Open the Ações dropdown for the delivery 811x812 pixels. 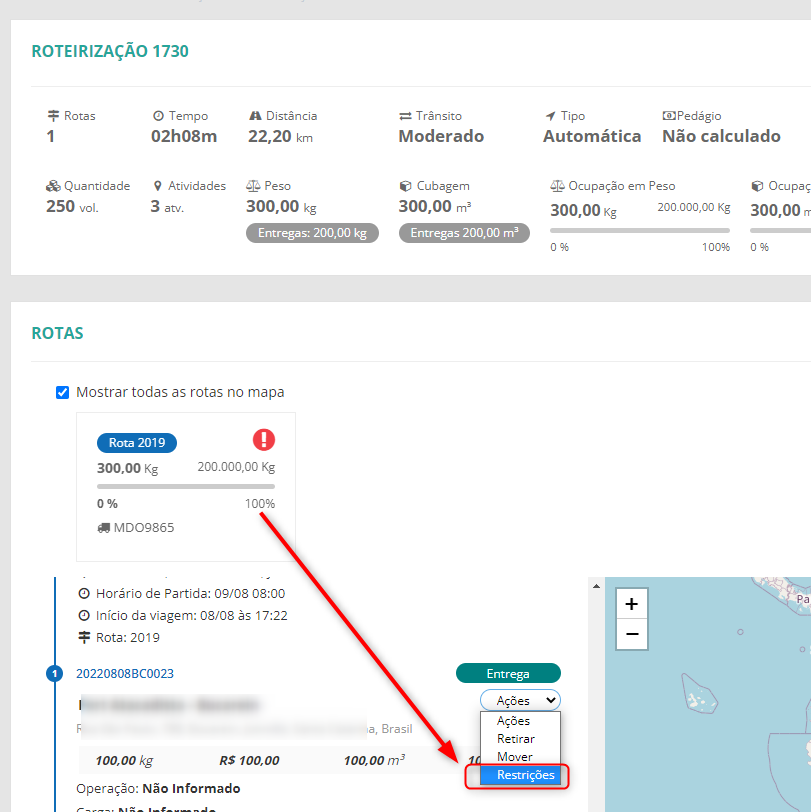click(520, 700)
